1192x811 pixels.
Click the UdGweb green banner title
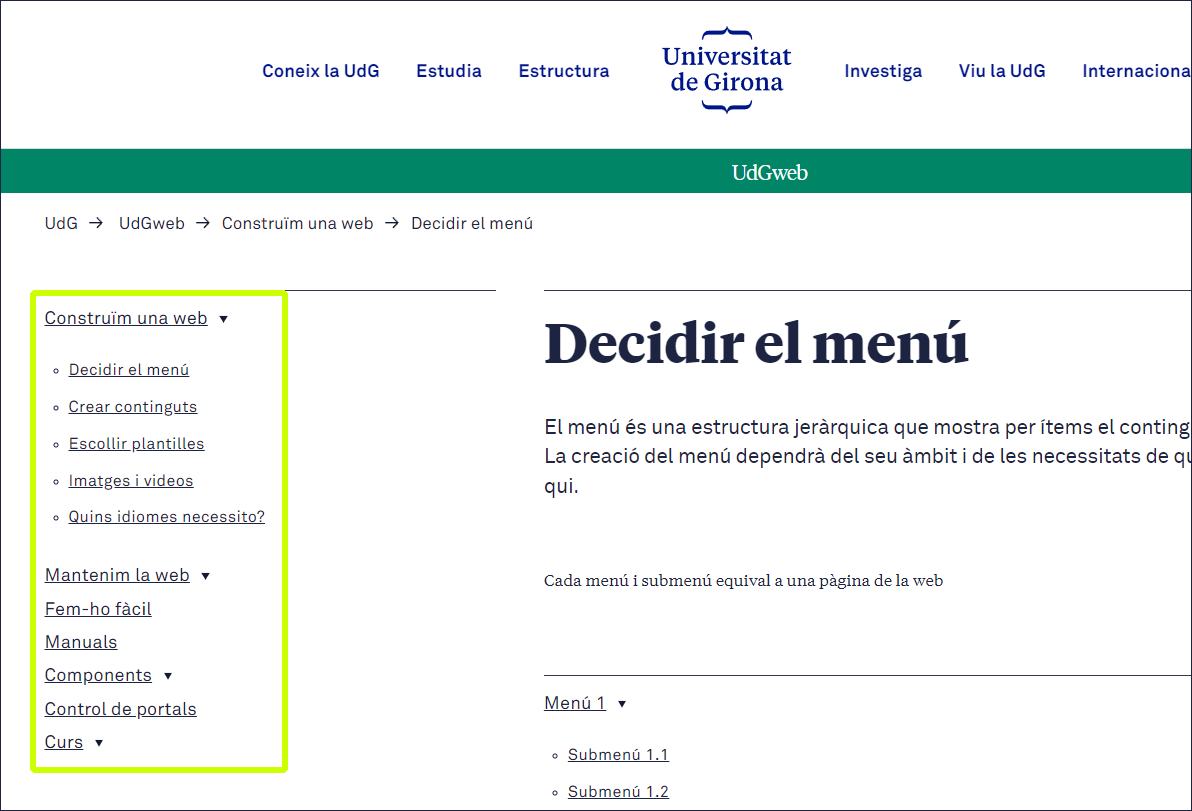click(x=769, y=173)
